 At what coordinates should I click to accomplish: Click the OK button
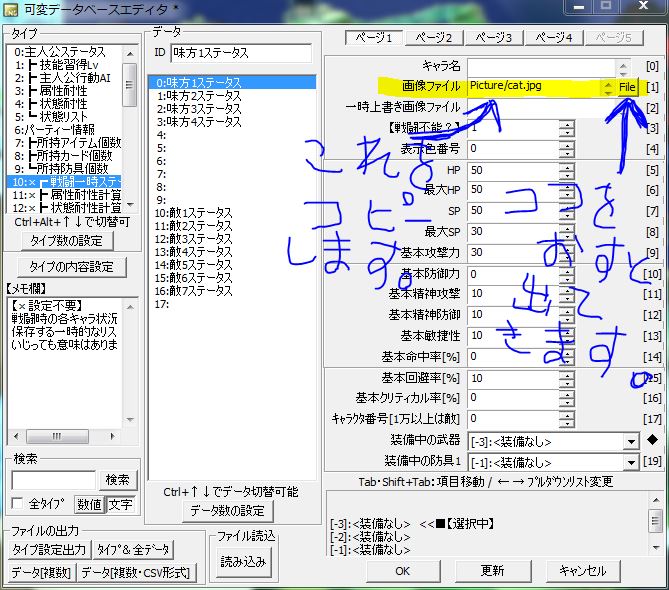(x=403, y=571)
